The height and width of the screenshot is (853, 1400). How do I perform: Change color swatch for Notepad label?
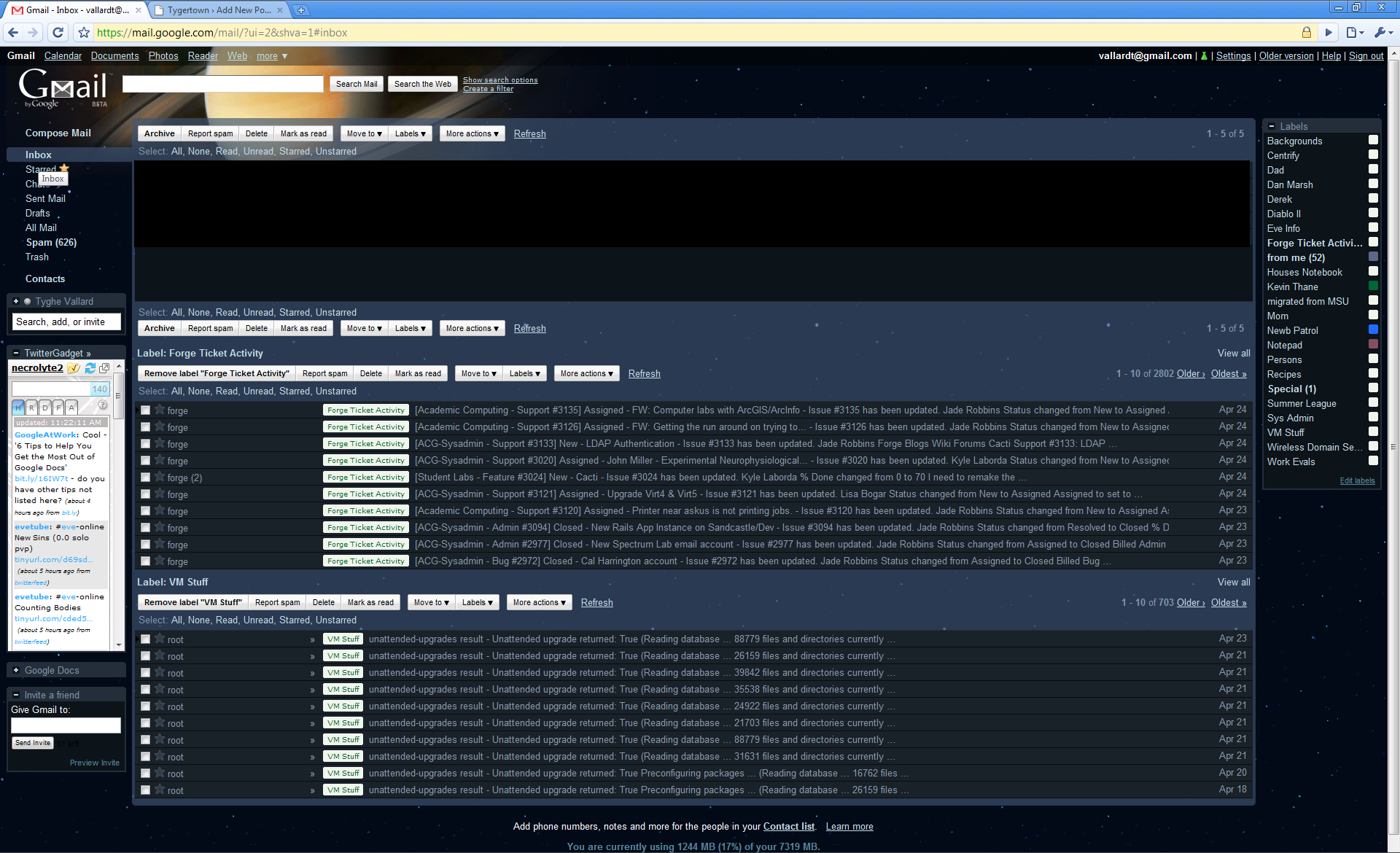1373,344
